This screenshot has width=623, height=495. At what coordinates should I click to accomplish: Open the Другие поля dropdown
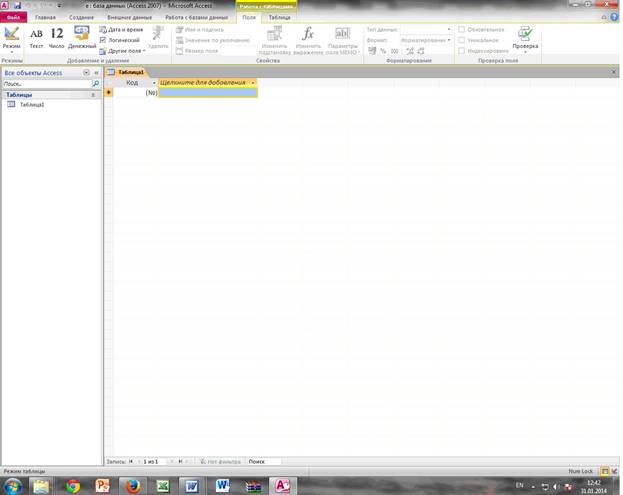(x=122, y=51)
